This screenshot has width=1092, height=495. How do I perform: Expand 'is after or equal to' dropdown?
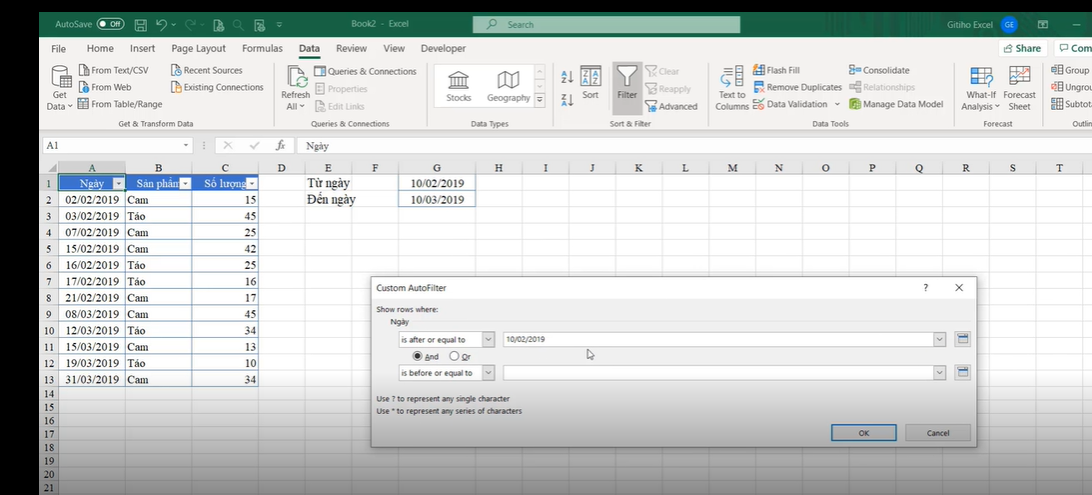(x=488, y=340)
